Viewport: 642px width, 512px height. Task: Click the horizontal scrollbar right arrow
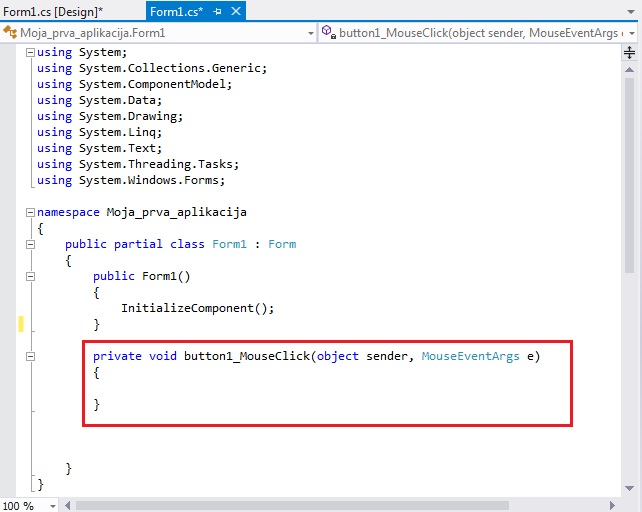coord(612,505)
